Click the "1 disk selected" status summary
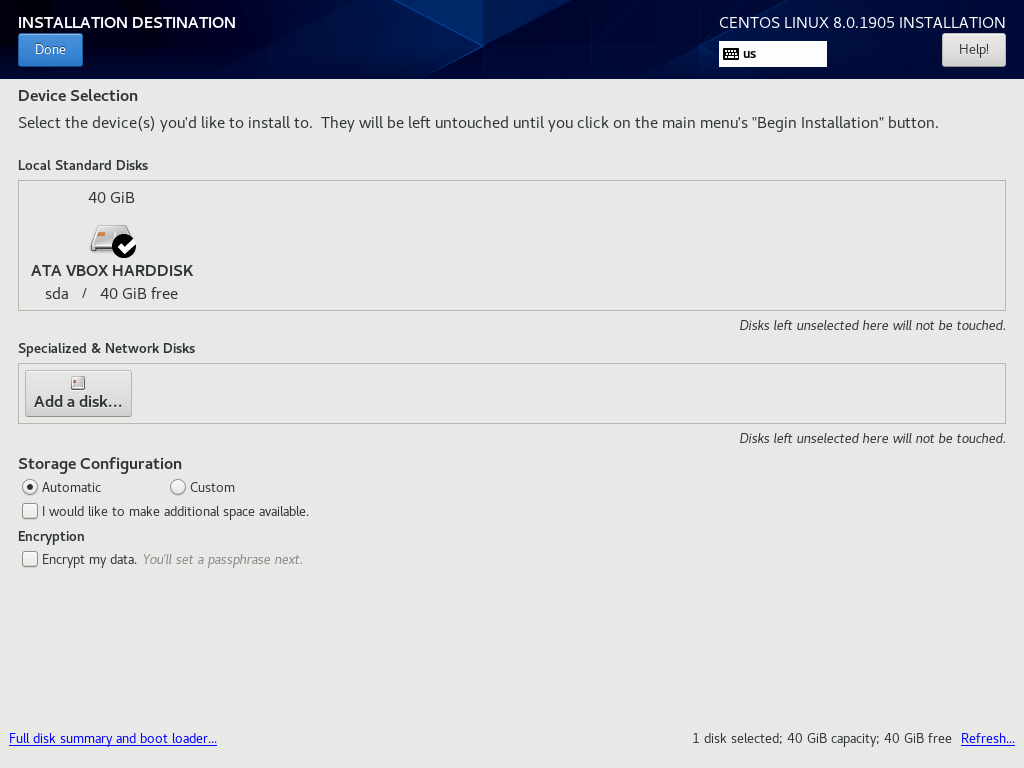This screenshot has width=1024, height=768. tap(821, 738)
